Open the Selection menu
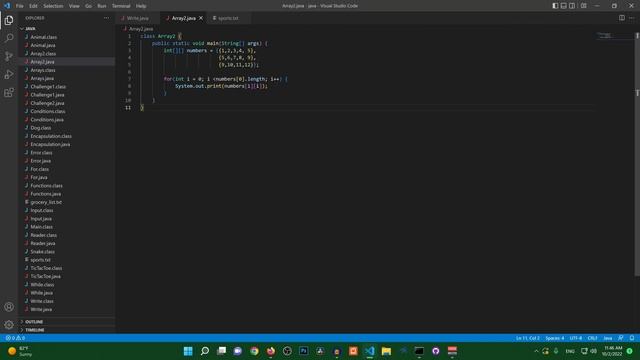The image size is (640, 360). [53, 6]
